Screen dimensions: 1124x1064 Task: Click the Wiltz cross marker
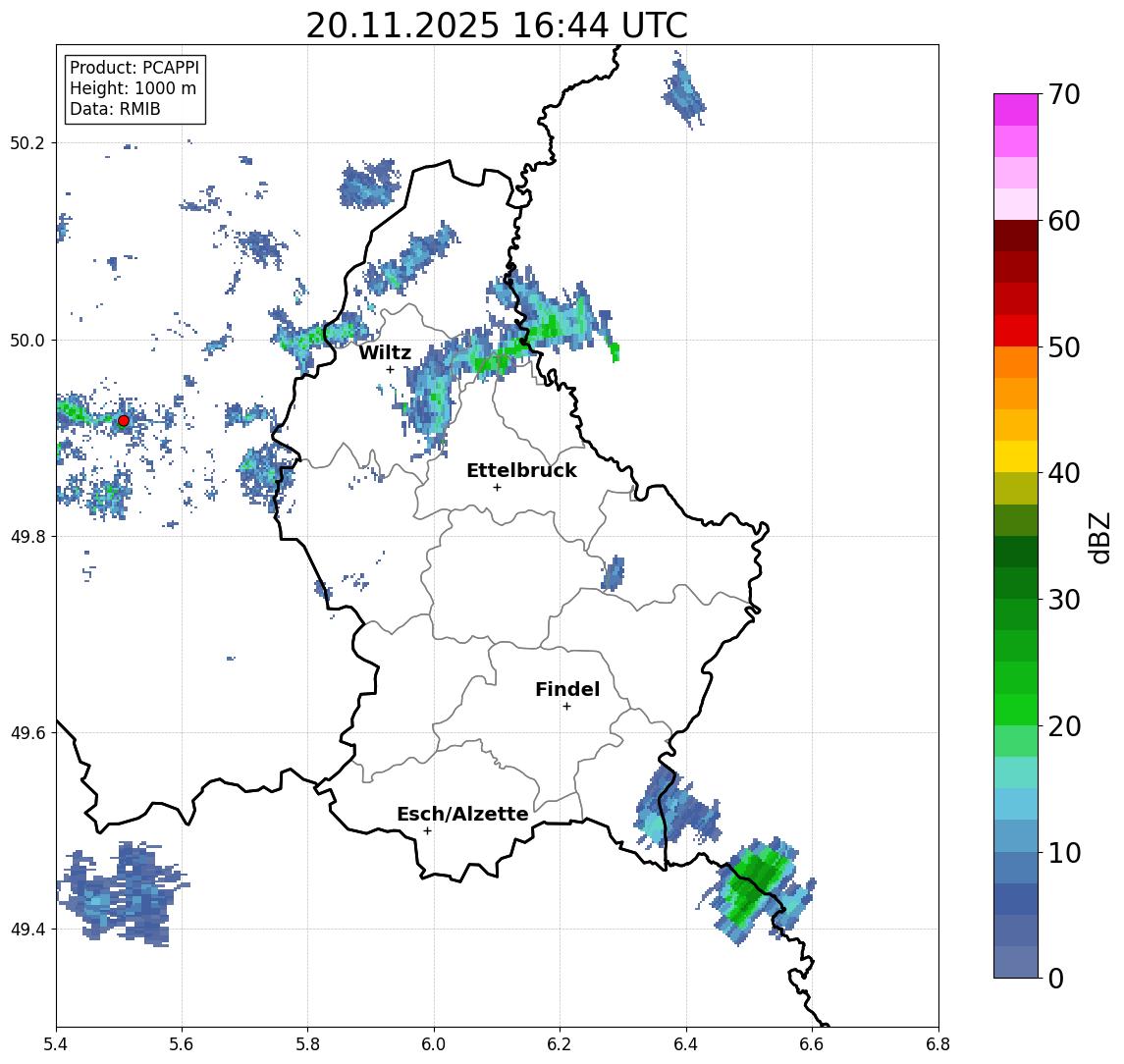[x=390, y=370]
